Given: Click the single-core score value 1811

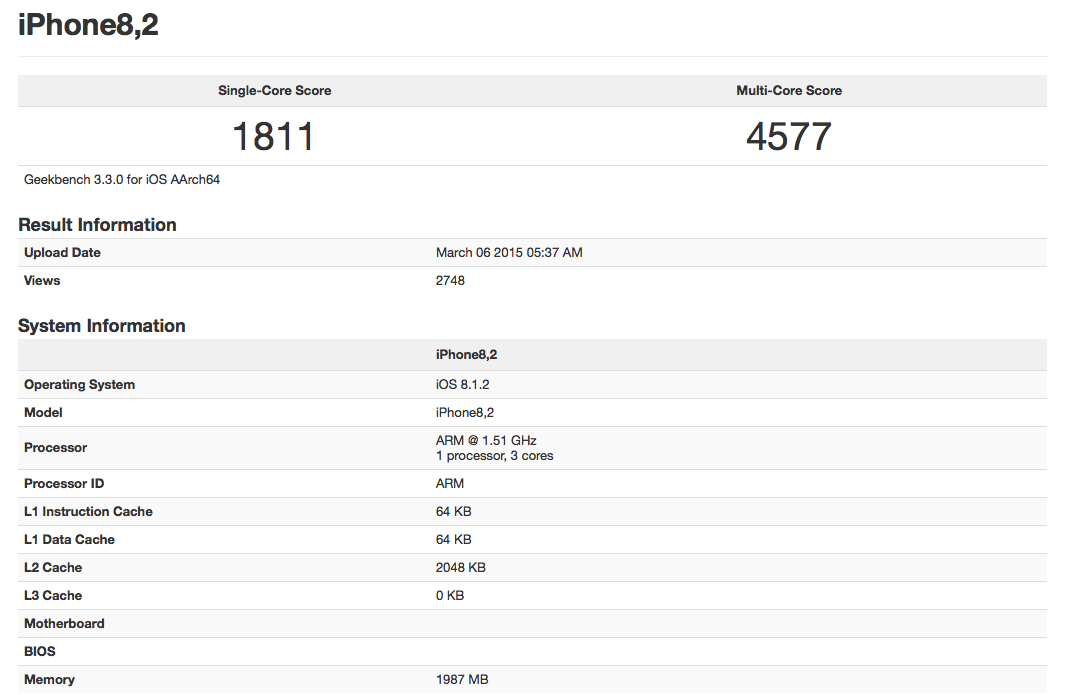Looking at the screenshot, I should [x=273, y=136].
